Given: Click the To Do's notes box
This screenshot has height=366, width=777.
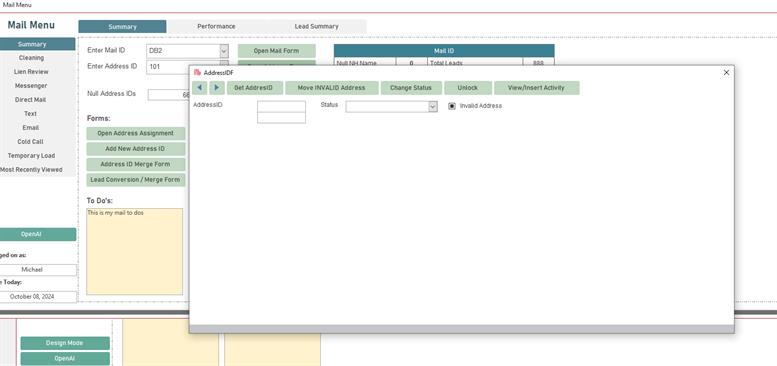Looking at the screenshot, I should pyautogui.click(x=134, y=252).
